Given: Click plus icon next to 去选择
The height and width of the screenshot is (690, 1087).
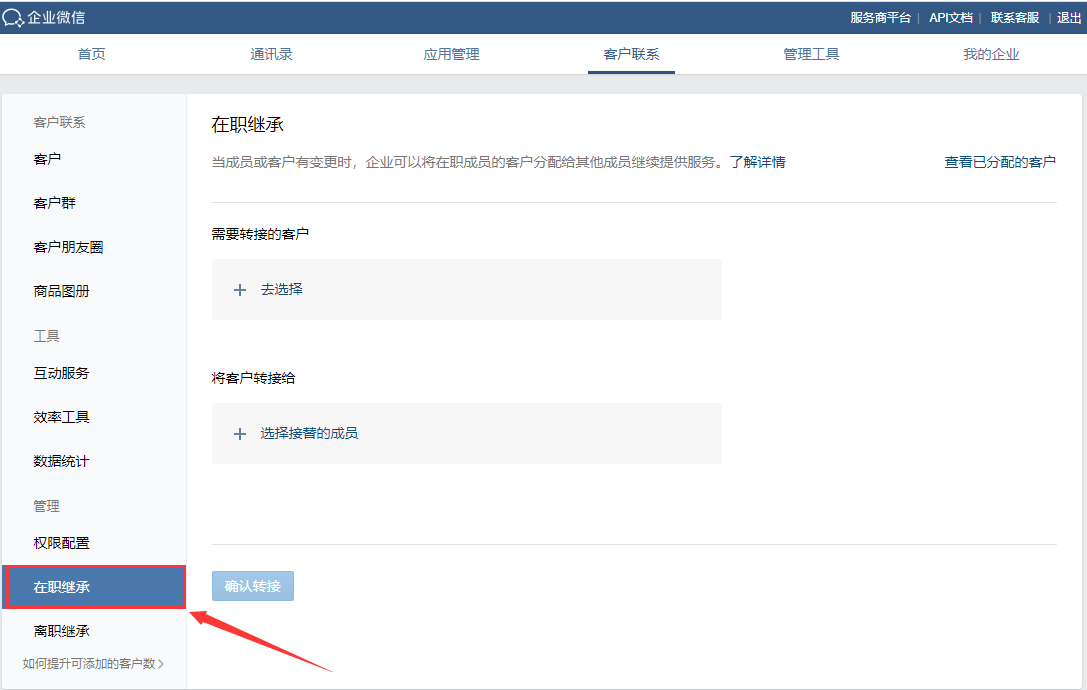Looking at the screenshot, I should coord(239,290).
